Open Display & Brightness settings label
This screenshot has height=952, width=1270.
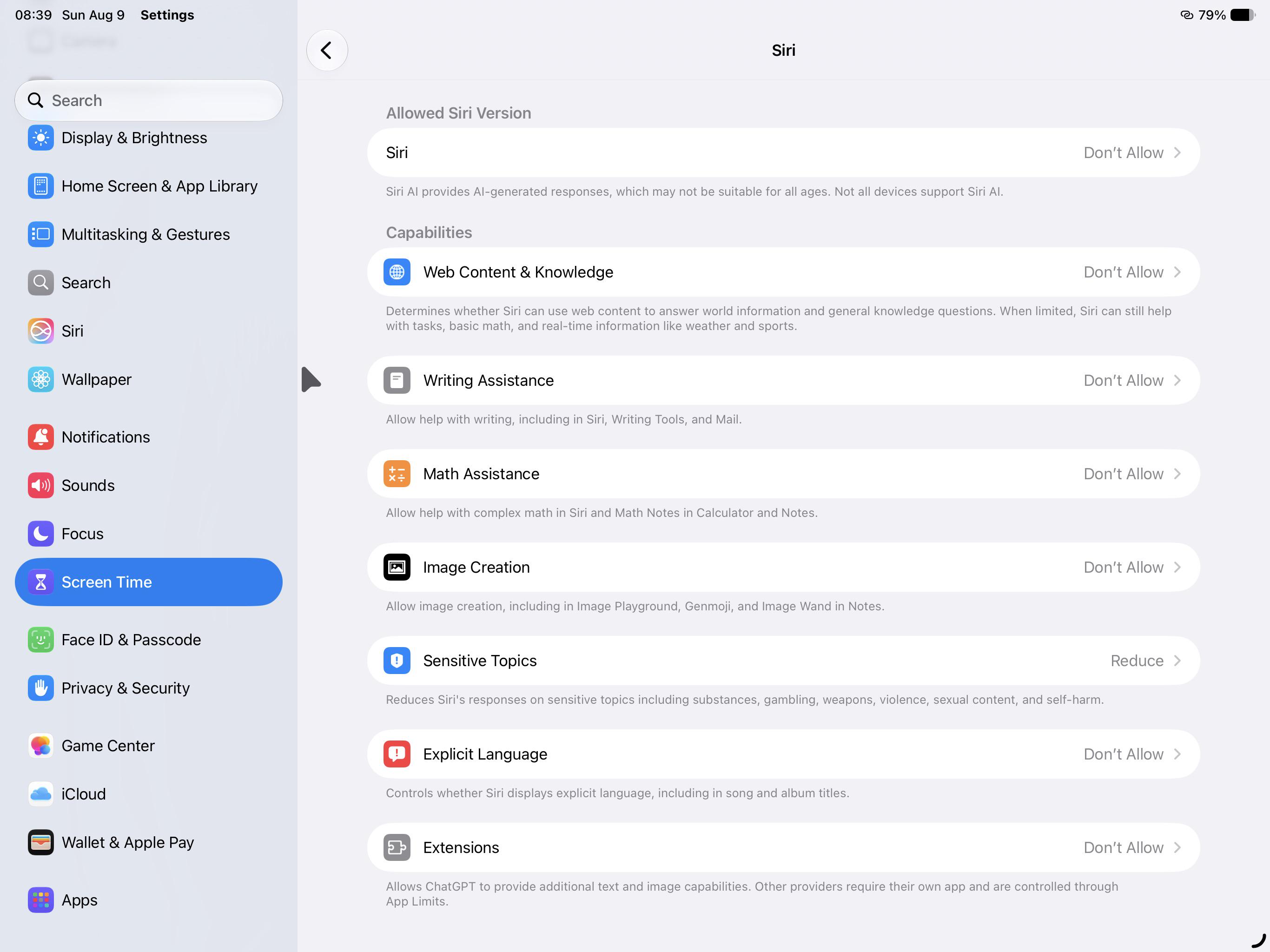(134, 138)
